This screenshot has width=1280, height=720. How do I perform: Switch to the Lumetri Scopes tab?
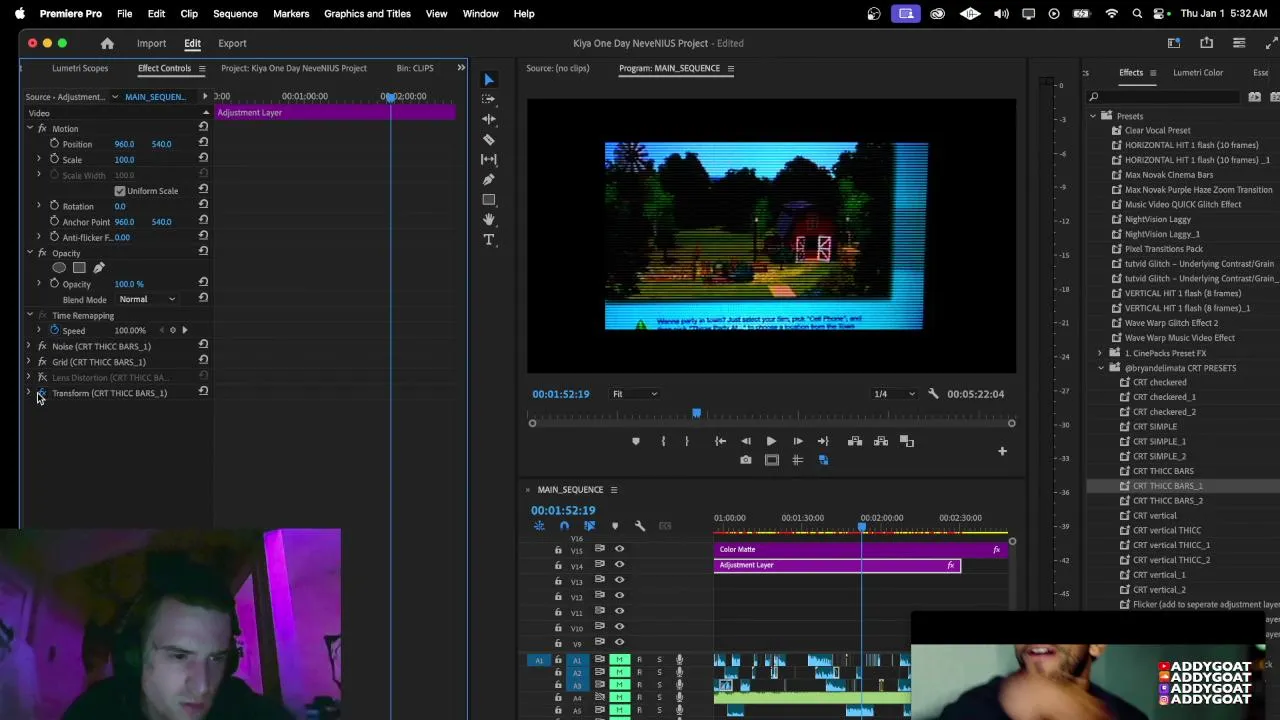click(80, 68)
